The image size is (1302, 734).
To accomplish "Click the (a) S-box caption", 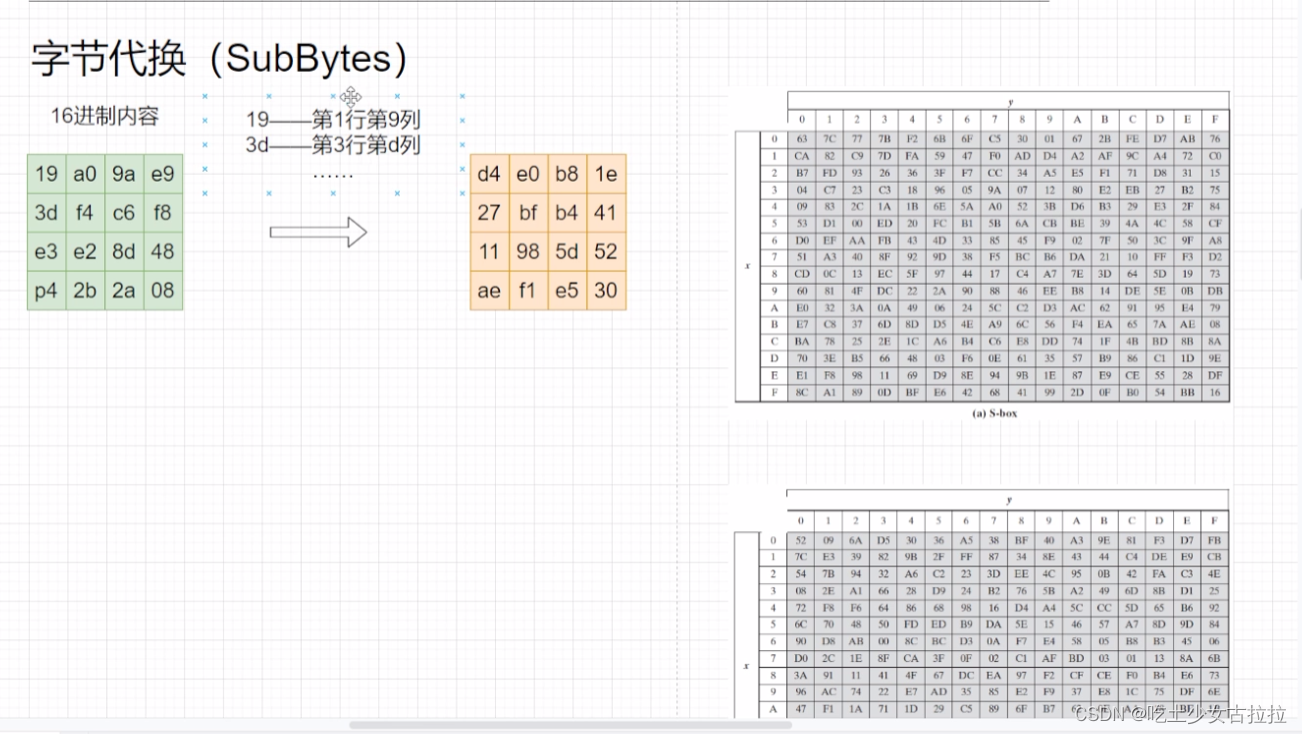I will [x=993, y=413].
